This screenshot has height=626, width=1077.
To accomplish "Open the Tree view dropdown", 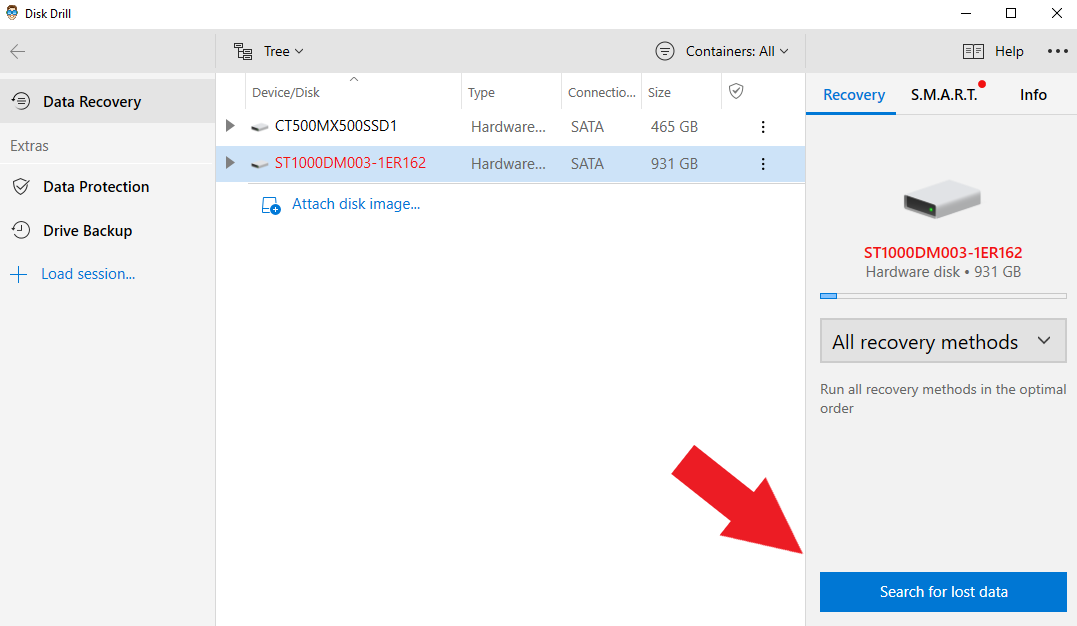I will click(269, 51).
